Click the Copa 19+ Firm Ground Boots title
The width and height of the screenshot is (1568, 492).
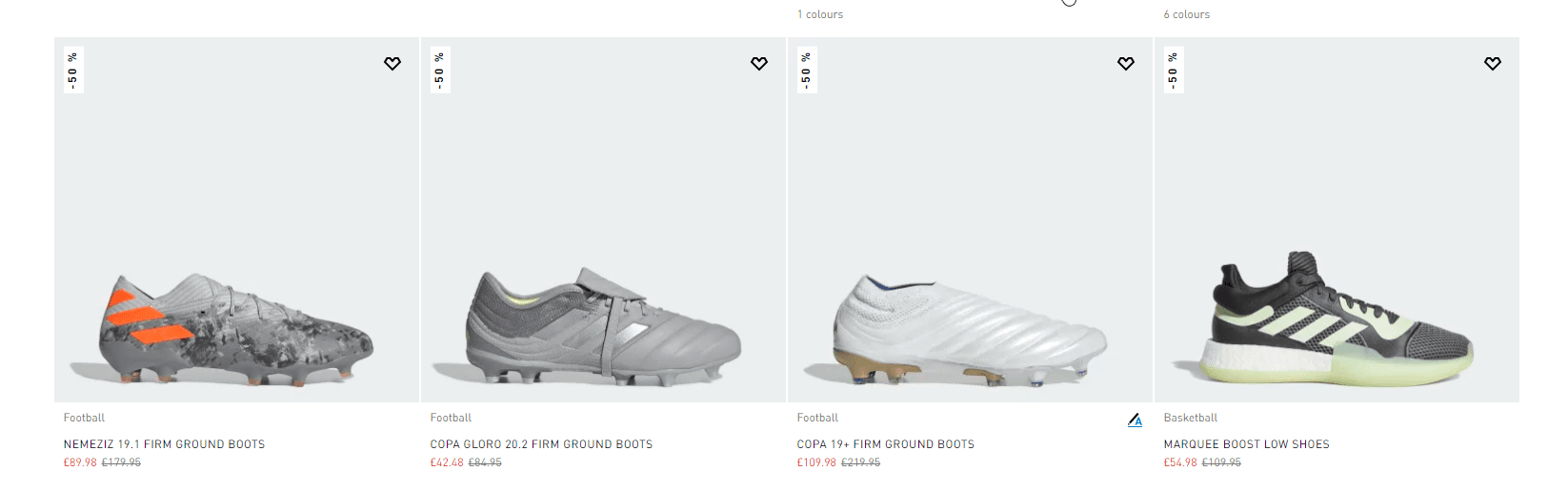(885, 444)
